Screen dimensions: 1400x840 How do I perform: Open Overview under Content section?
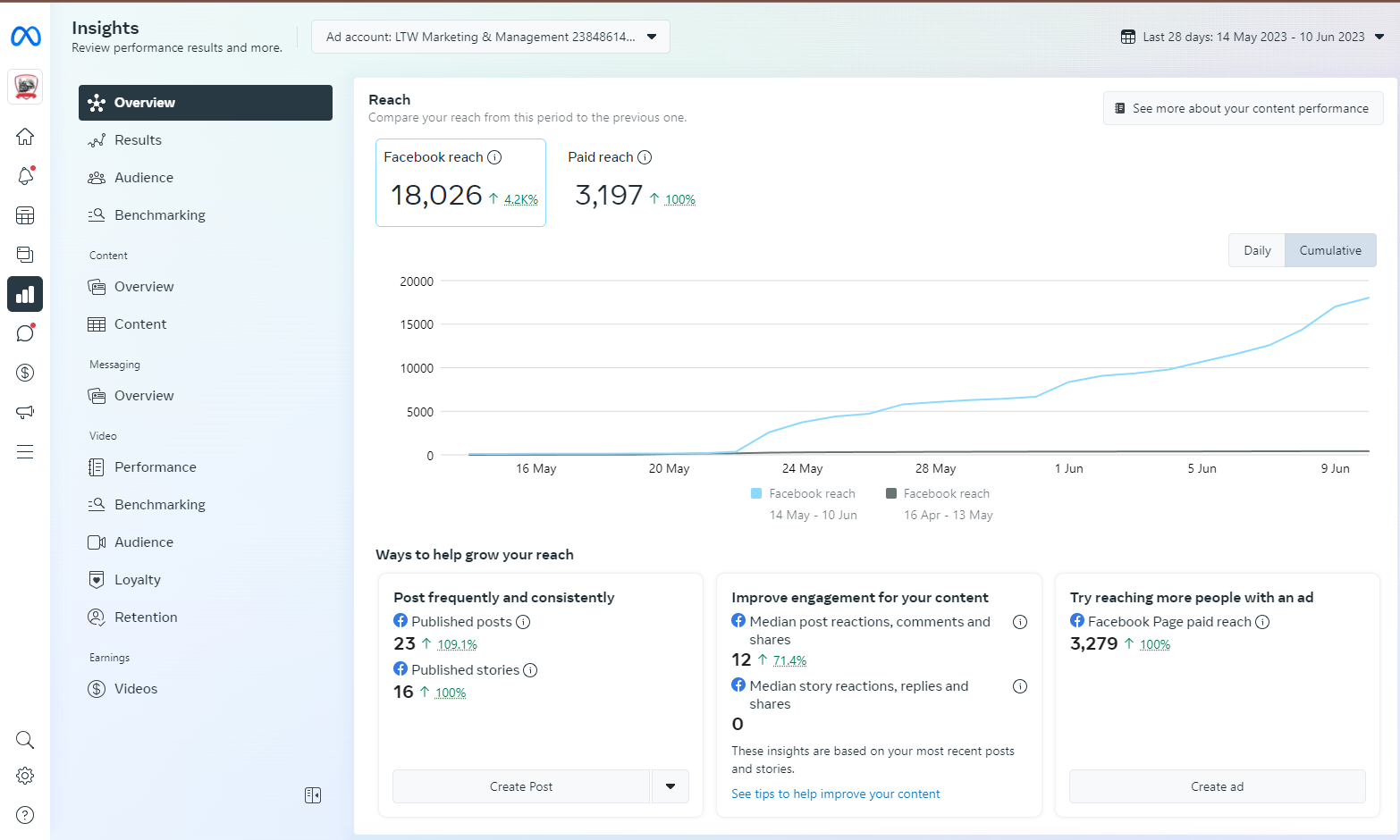pyautogui.click(x=206, y=287)
